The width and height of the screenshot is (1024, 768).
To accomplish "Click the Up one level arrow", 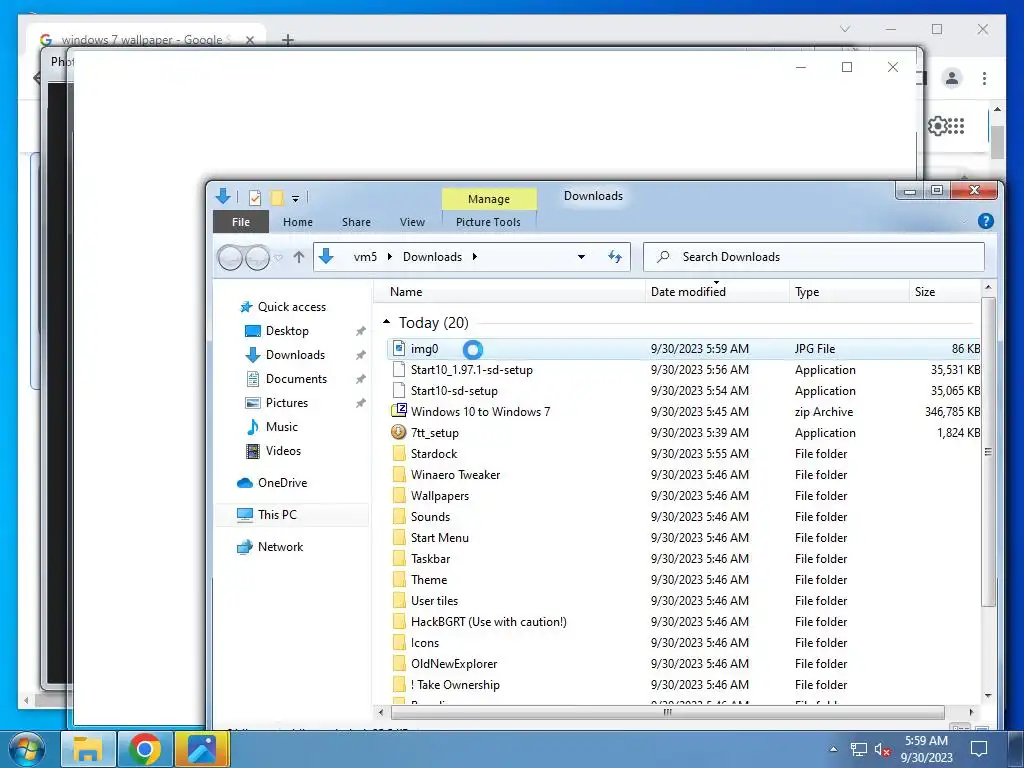I will tap(299, 257).
